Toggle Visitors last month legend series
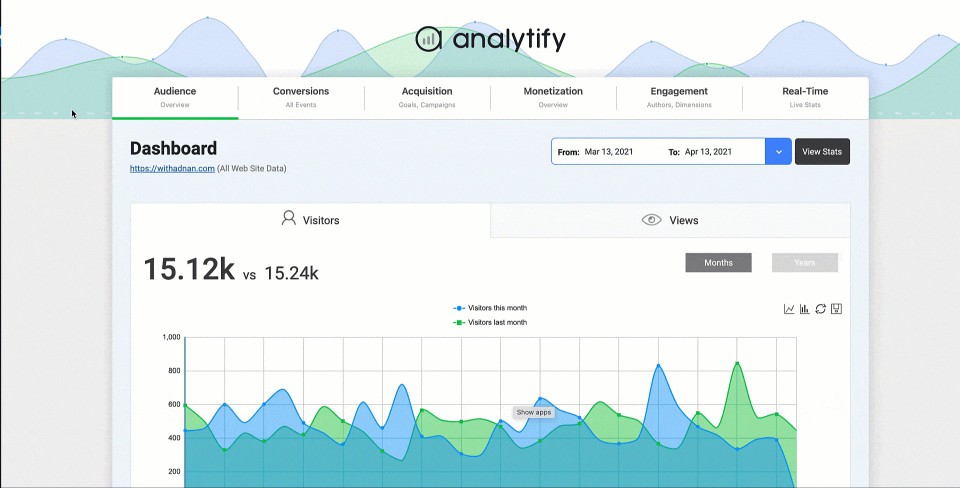Image resolution: width=960 pixels, height=488 pixels. 490,322
